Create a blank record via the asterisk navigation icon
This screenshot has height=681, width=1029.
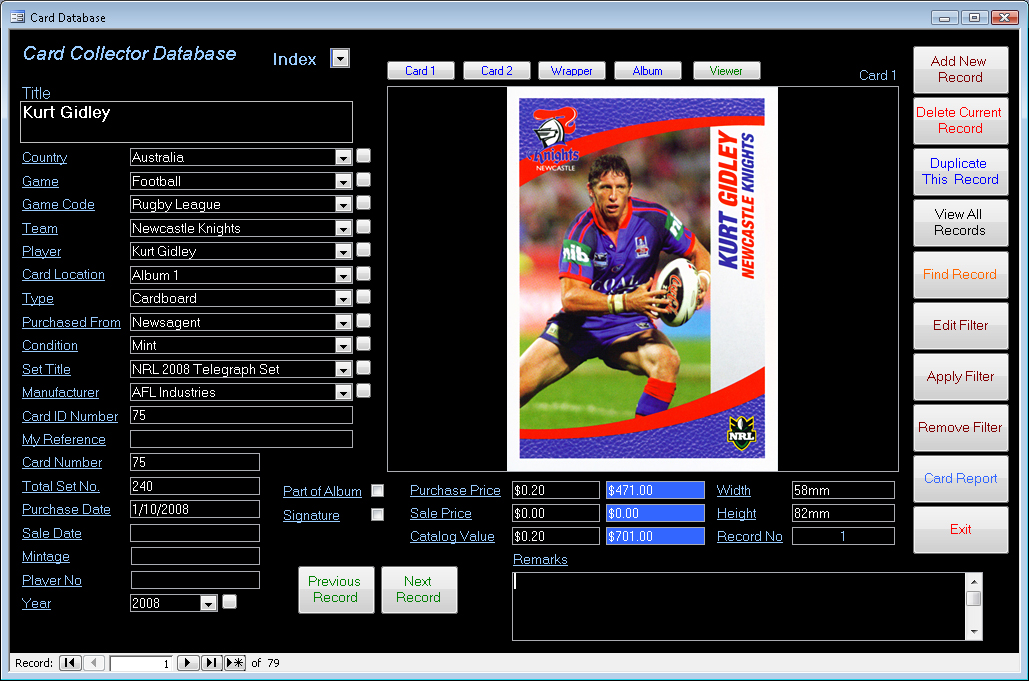coord(234,662)
